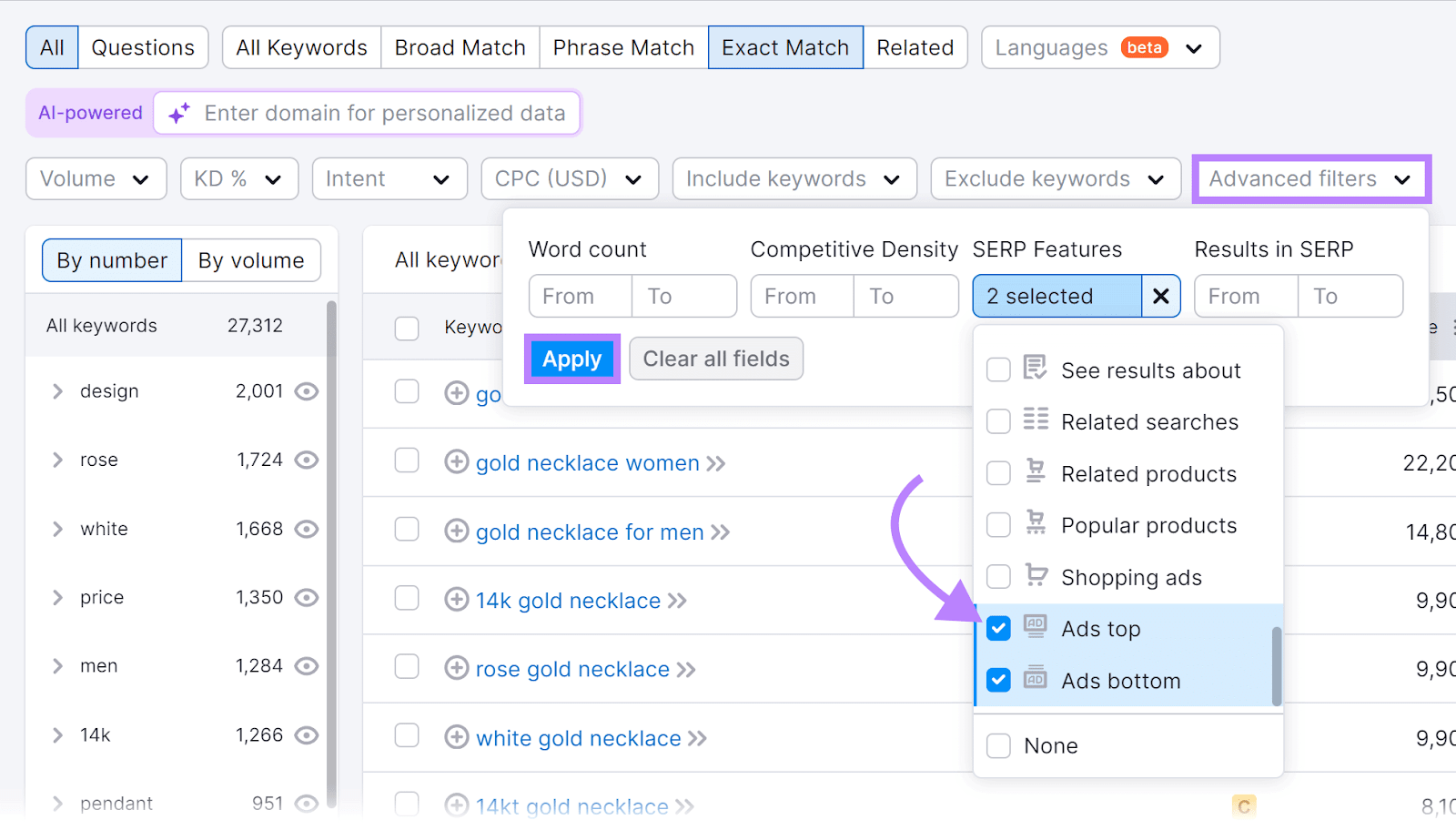Click the eye icon next to "price" group
Image resolution: width=1456 pixels, height=830 pixels.
tap(306, 597)
